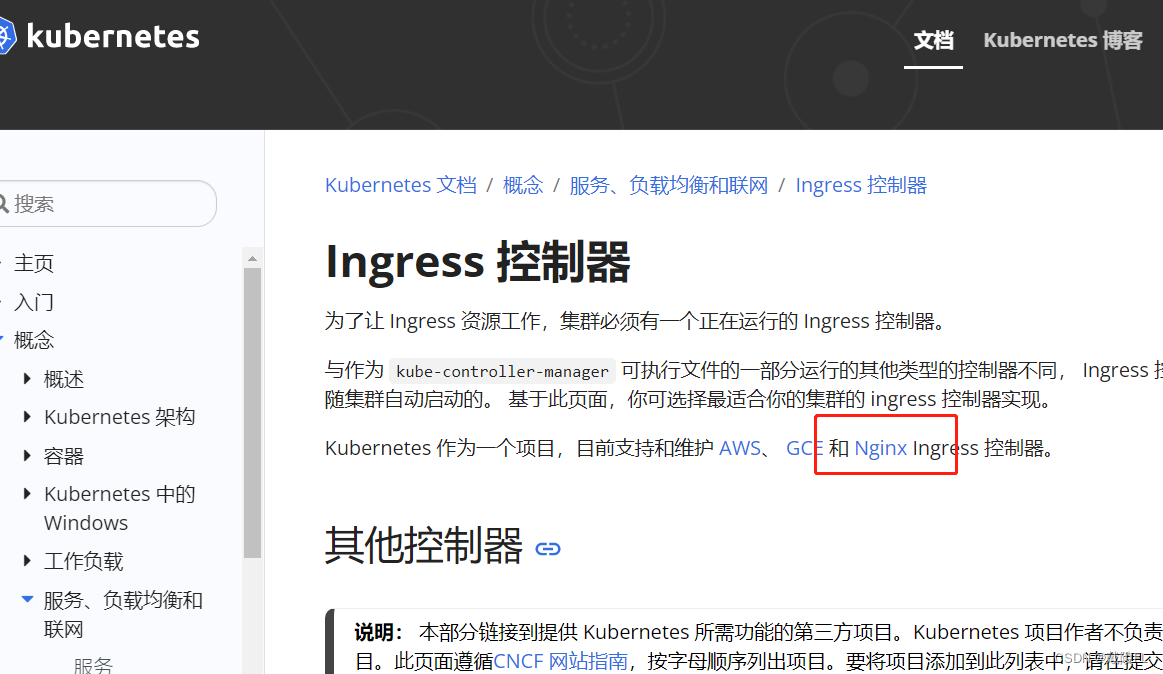Expand the 概述 arrow in sidebar
This screenshot has height=674, width=1163.
[27, 379]
